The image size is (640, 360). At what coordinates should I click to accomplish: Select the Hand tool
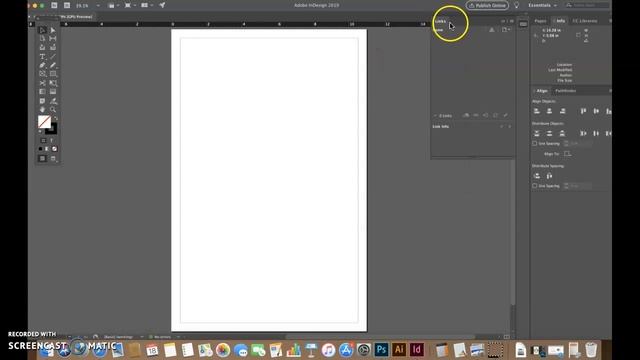coord(42,110)
